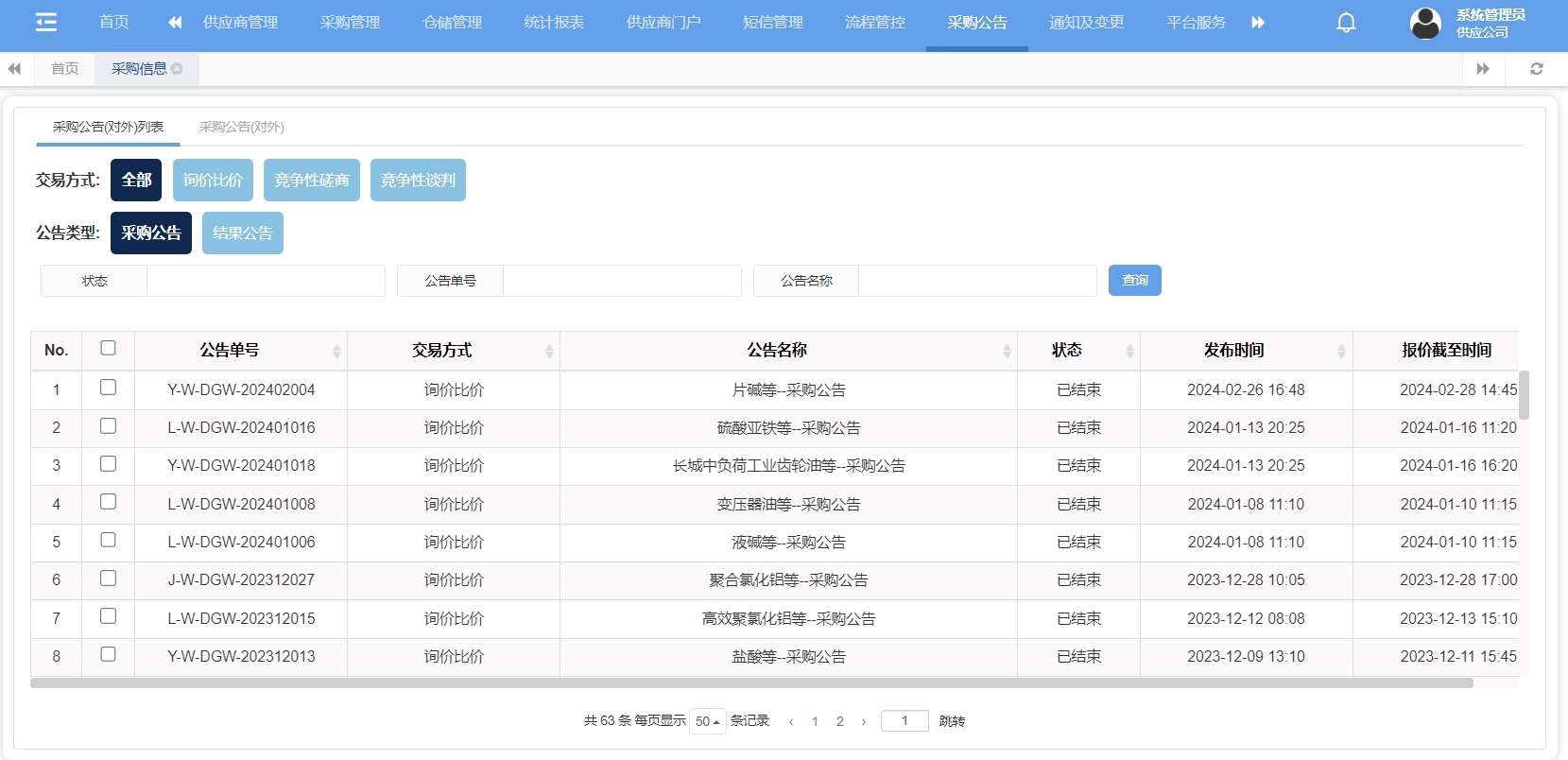This screenshot has height=760, width=1568.
Task: Switch to 采购公告(对外) tab
Action: coord(241,127)
